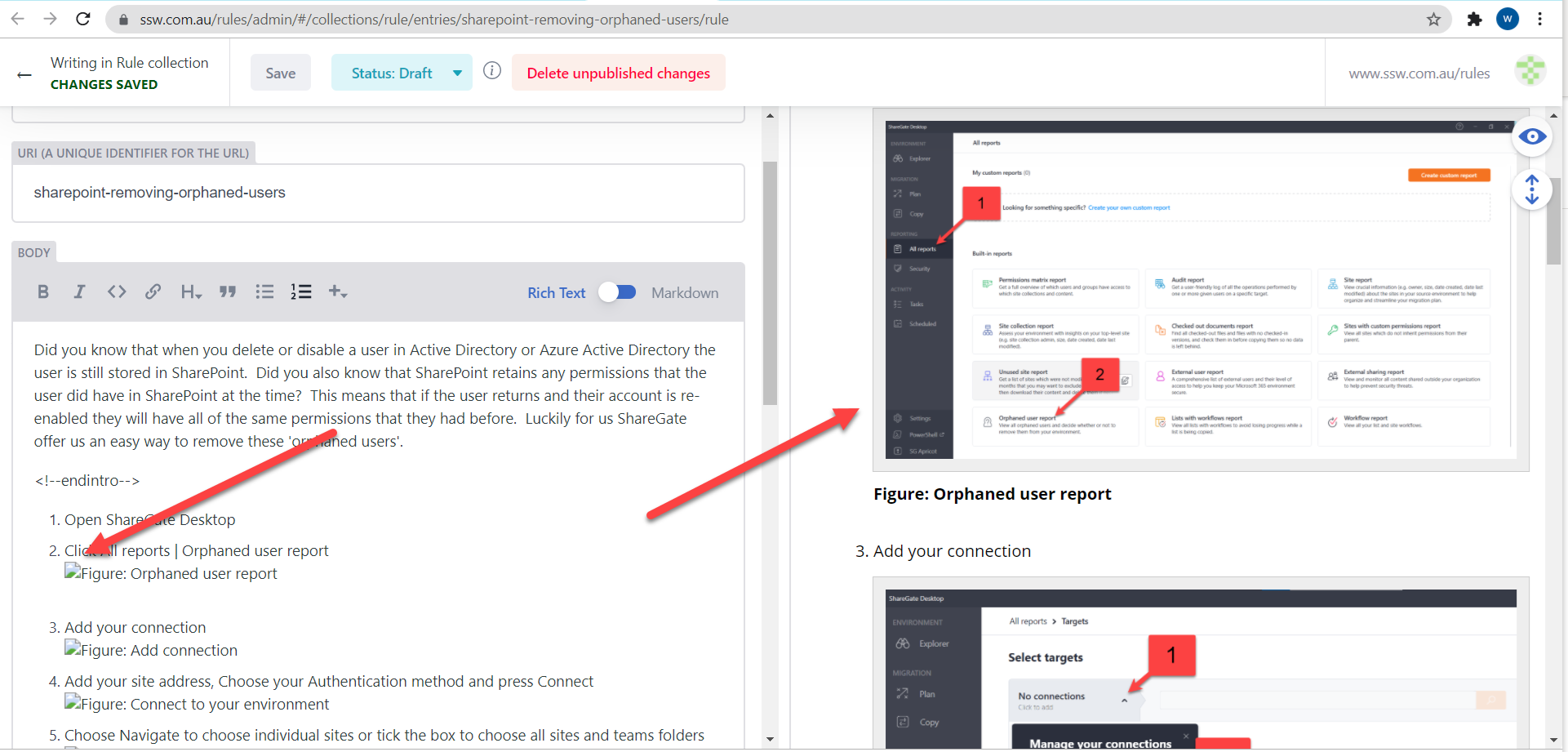This screenshot has width=1568, height=752.
Task: Click the BODY field label
Action: click(x=34, y=253)
